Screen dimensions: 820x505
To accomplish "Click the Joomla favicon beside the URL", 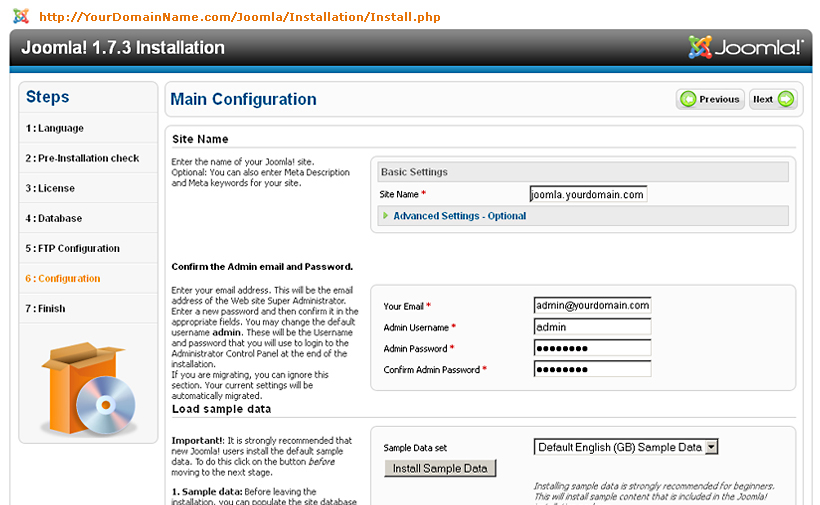I will point(20,16).
